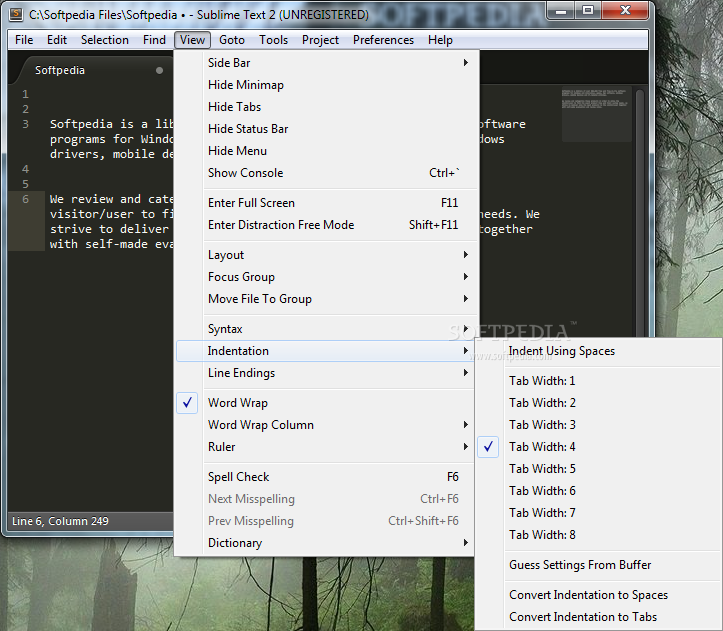Expand the Side Bar submenu
Image resolution: width=723 pixels, height=631 pixels.
326,63
